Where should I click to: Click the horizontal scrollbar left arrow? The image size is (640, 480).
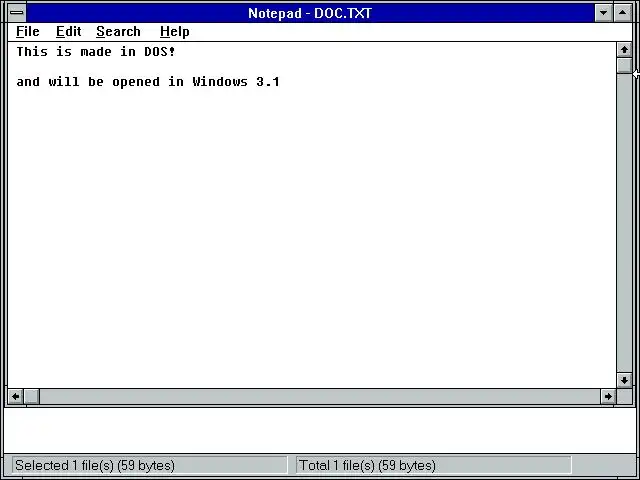(x=16, y=396)
